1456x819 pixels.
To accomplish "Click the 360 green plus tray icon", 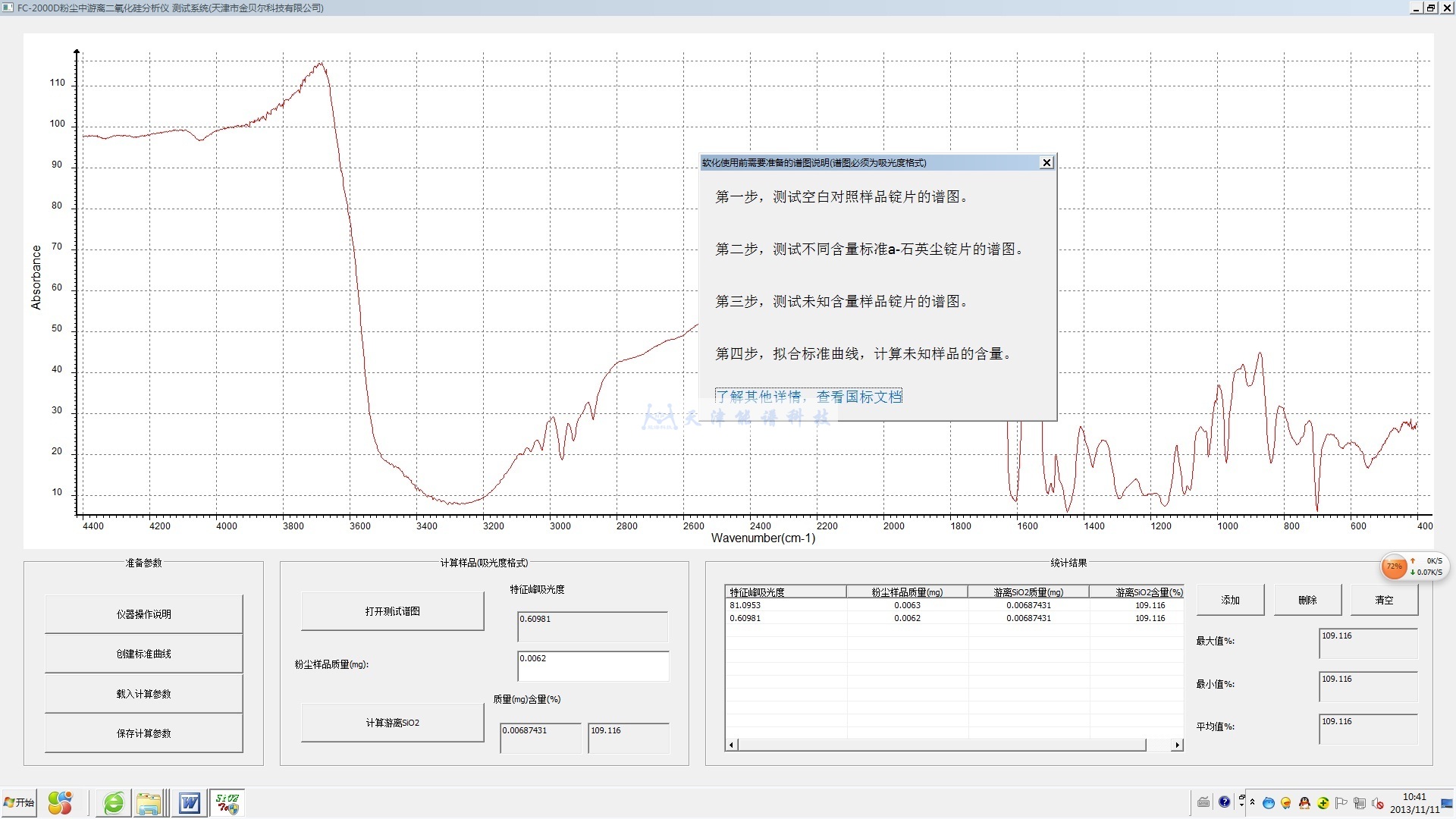I will [1323, 803].
